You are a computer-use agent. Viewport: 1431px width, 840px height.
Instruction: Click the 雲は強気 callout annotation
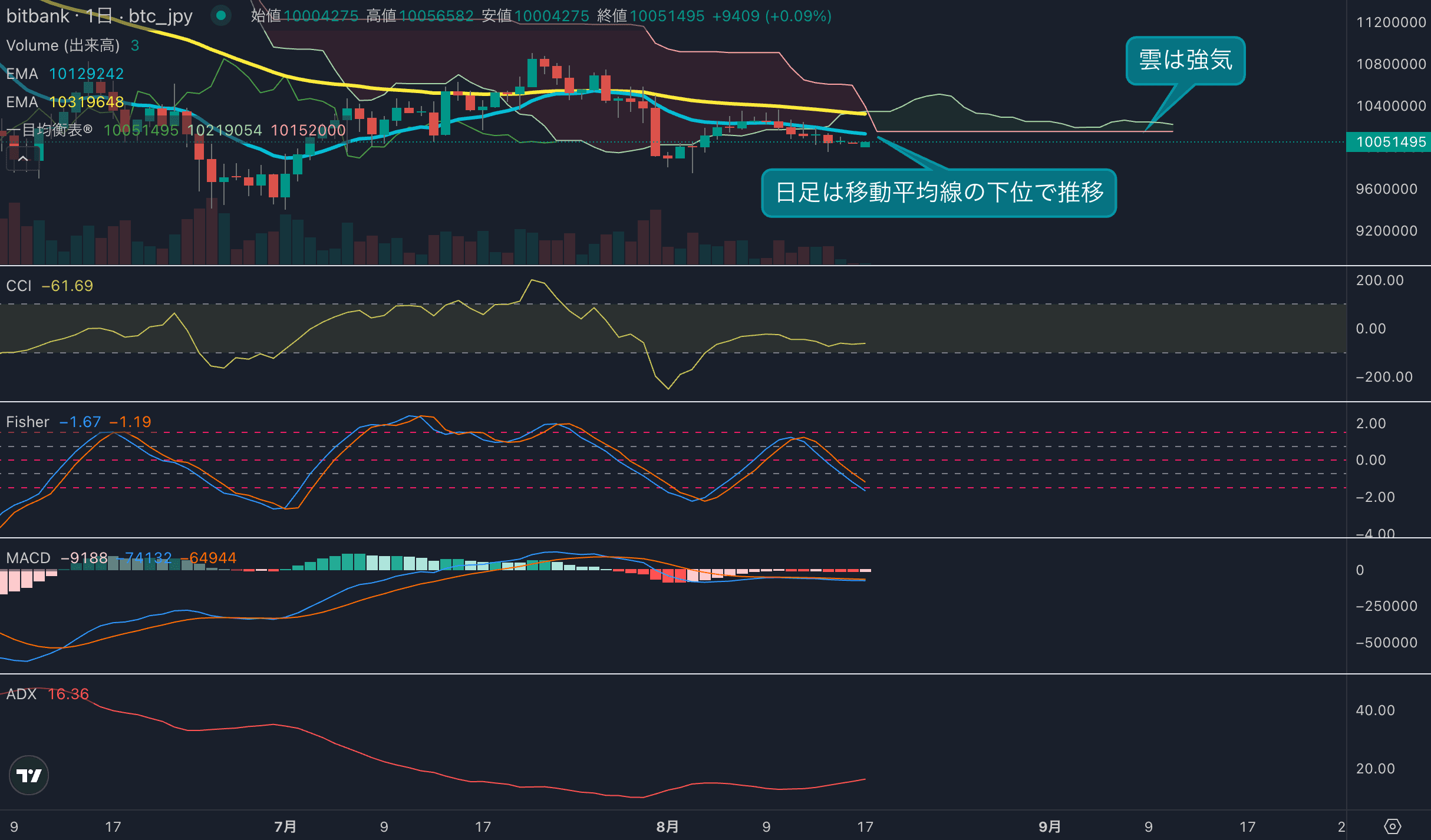click(x=1185, y=60)
